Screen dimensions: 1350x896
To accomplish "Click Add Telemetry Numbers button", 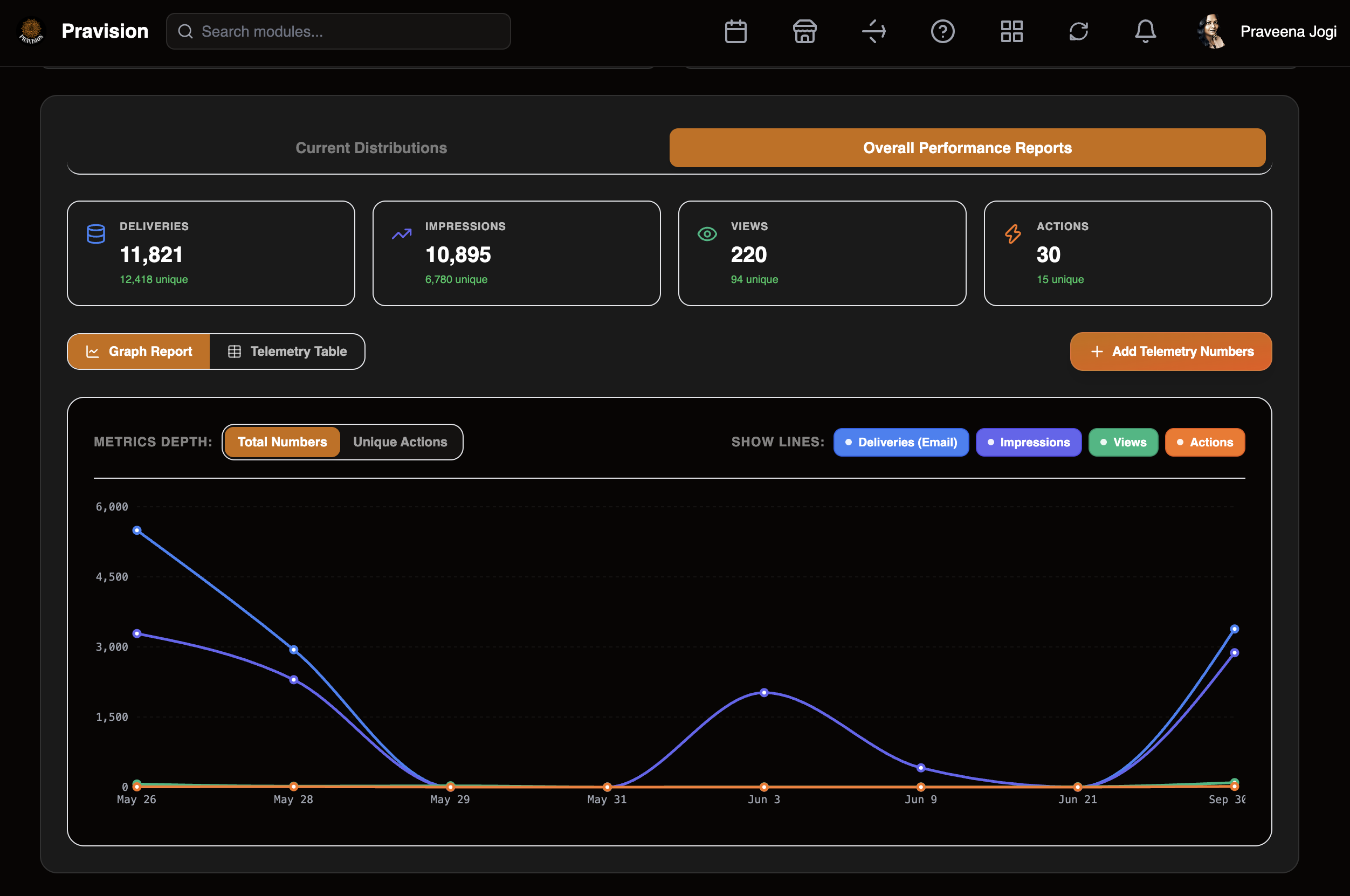I will tap(1170, 351).
